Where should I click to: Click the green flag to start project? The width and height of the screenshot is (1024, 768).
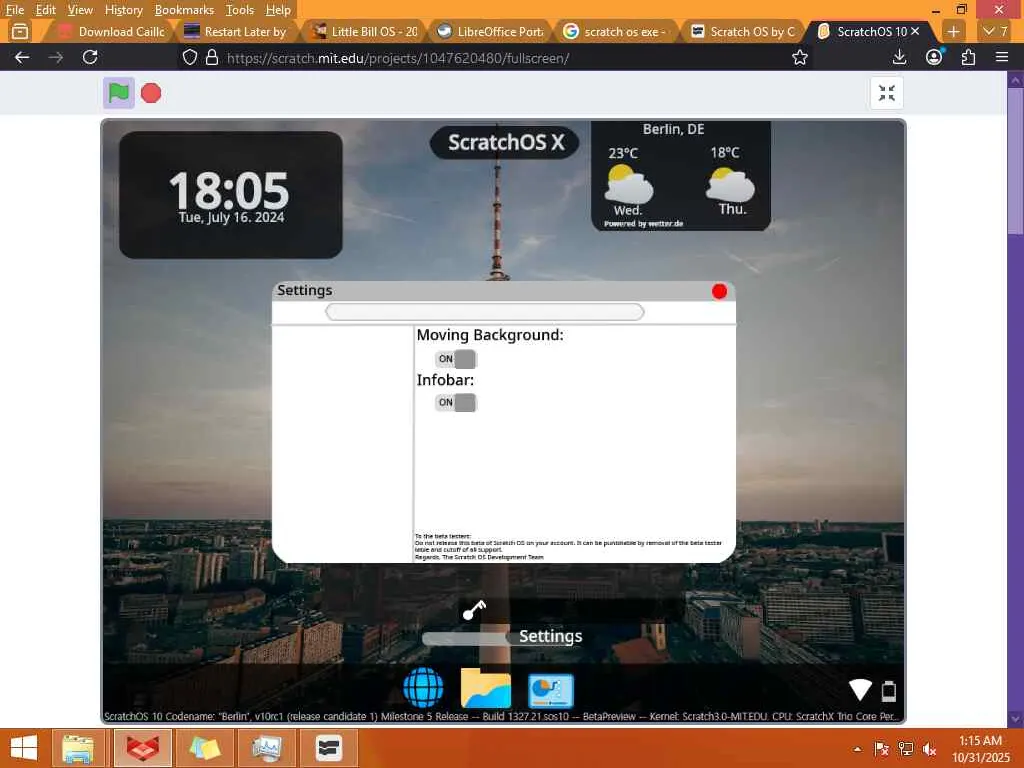click(x=119, y=93)
